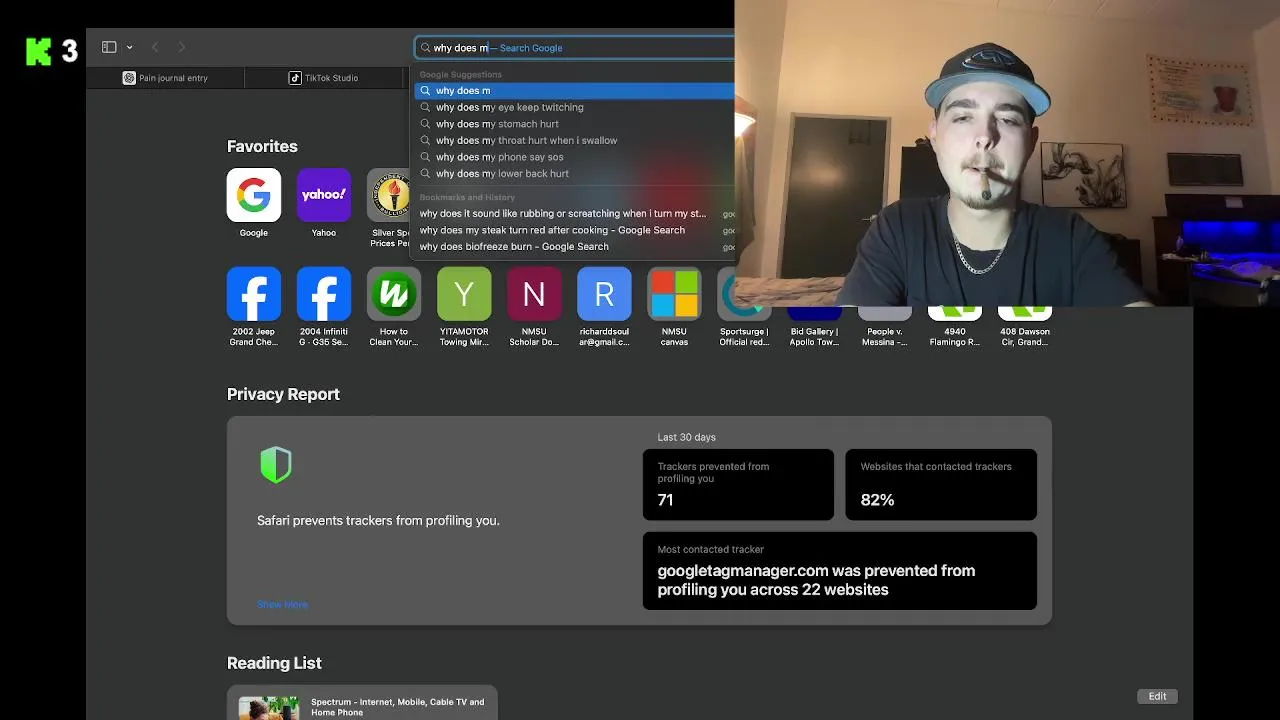Choose 'why does my phone say sos' suggestion
The width and height of the screenshot is (1280, 720).
point(575,157)
